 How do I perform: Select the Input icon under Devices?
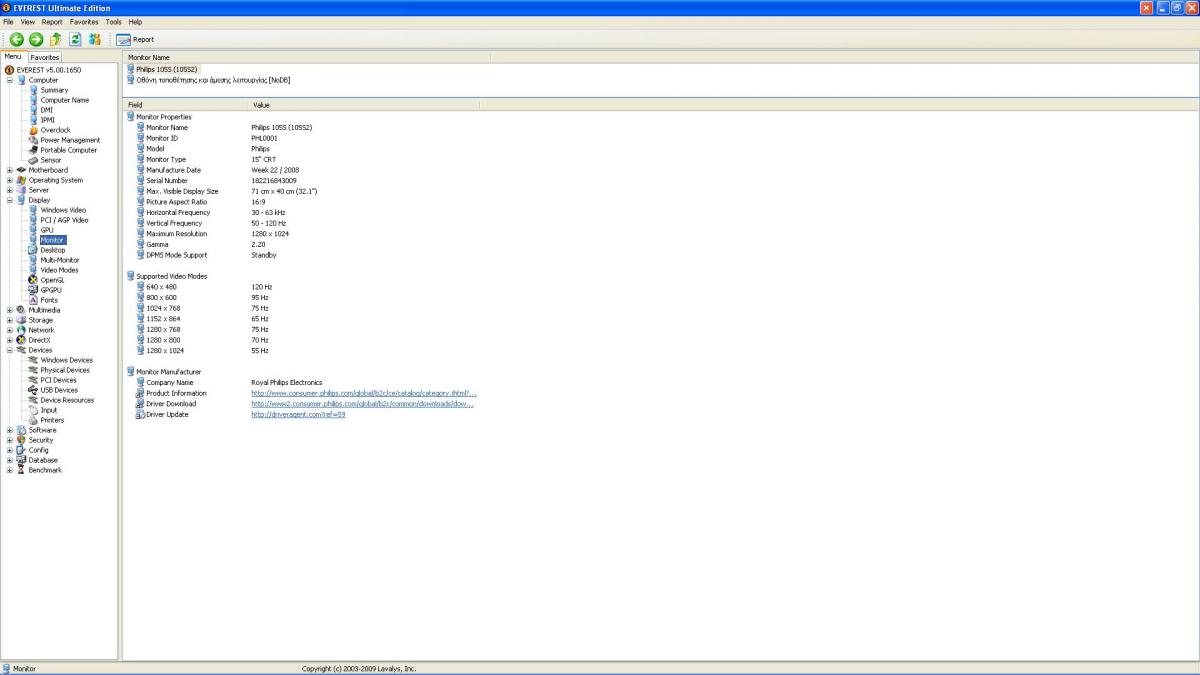(x=33, y=410)
